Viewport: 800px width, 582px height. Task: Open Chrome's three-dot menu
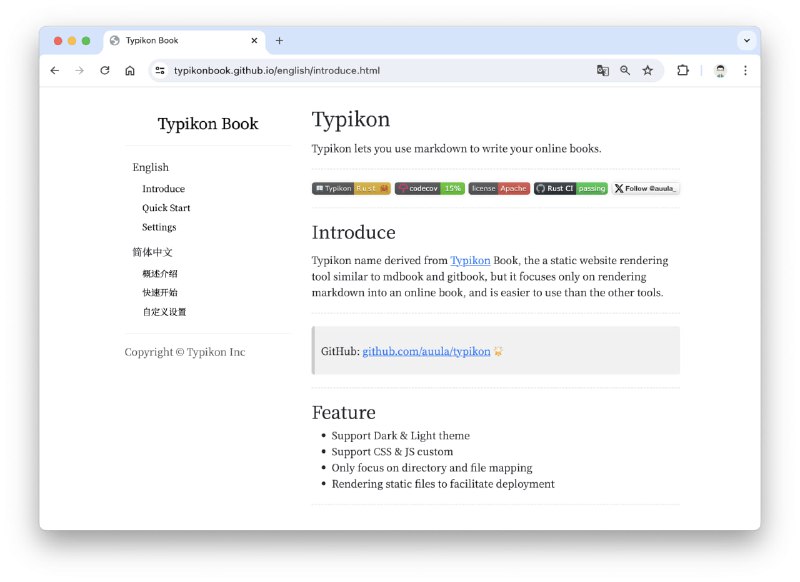745,71
